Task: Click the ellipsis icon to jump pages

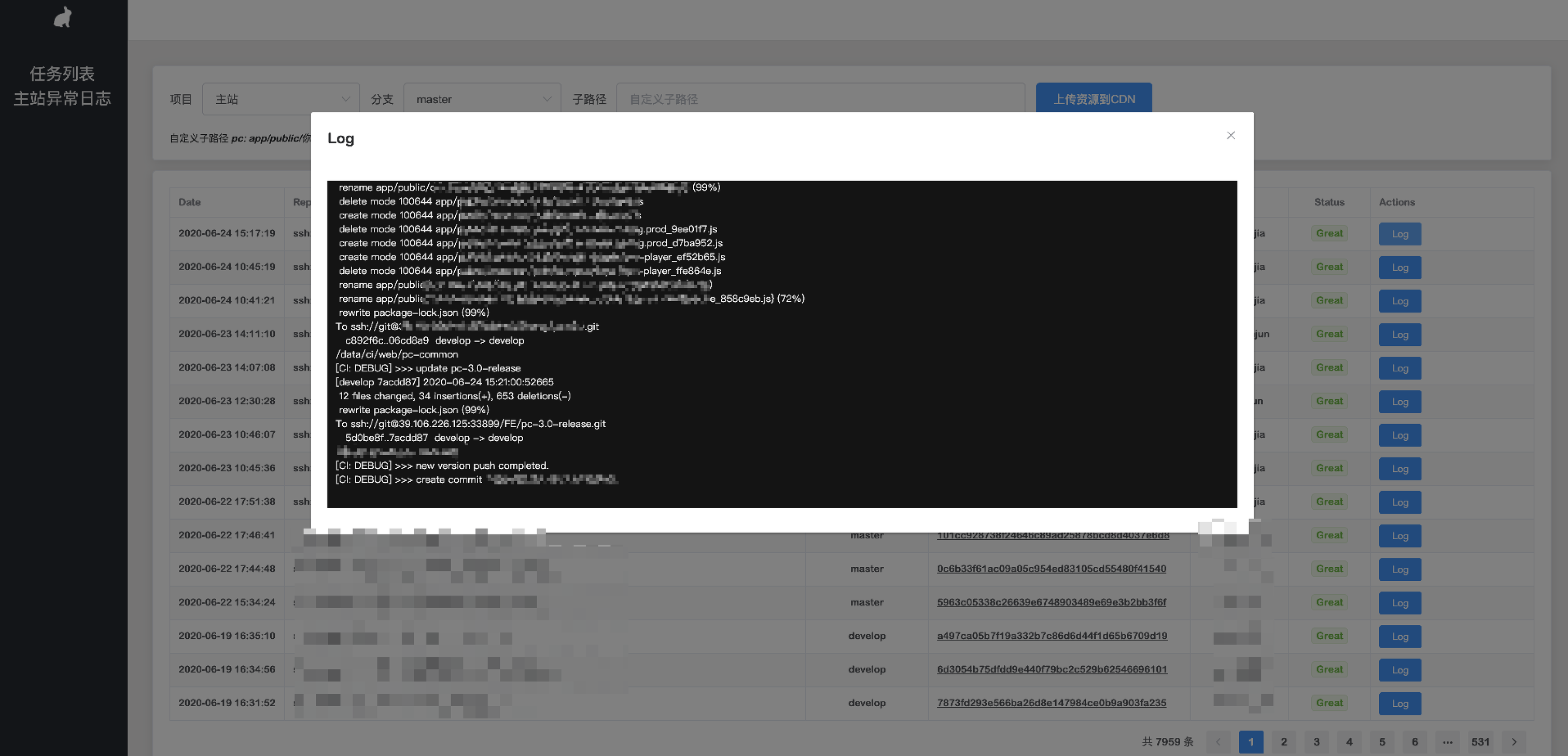Action: (x=1448, y=741)
